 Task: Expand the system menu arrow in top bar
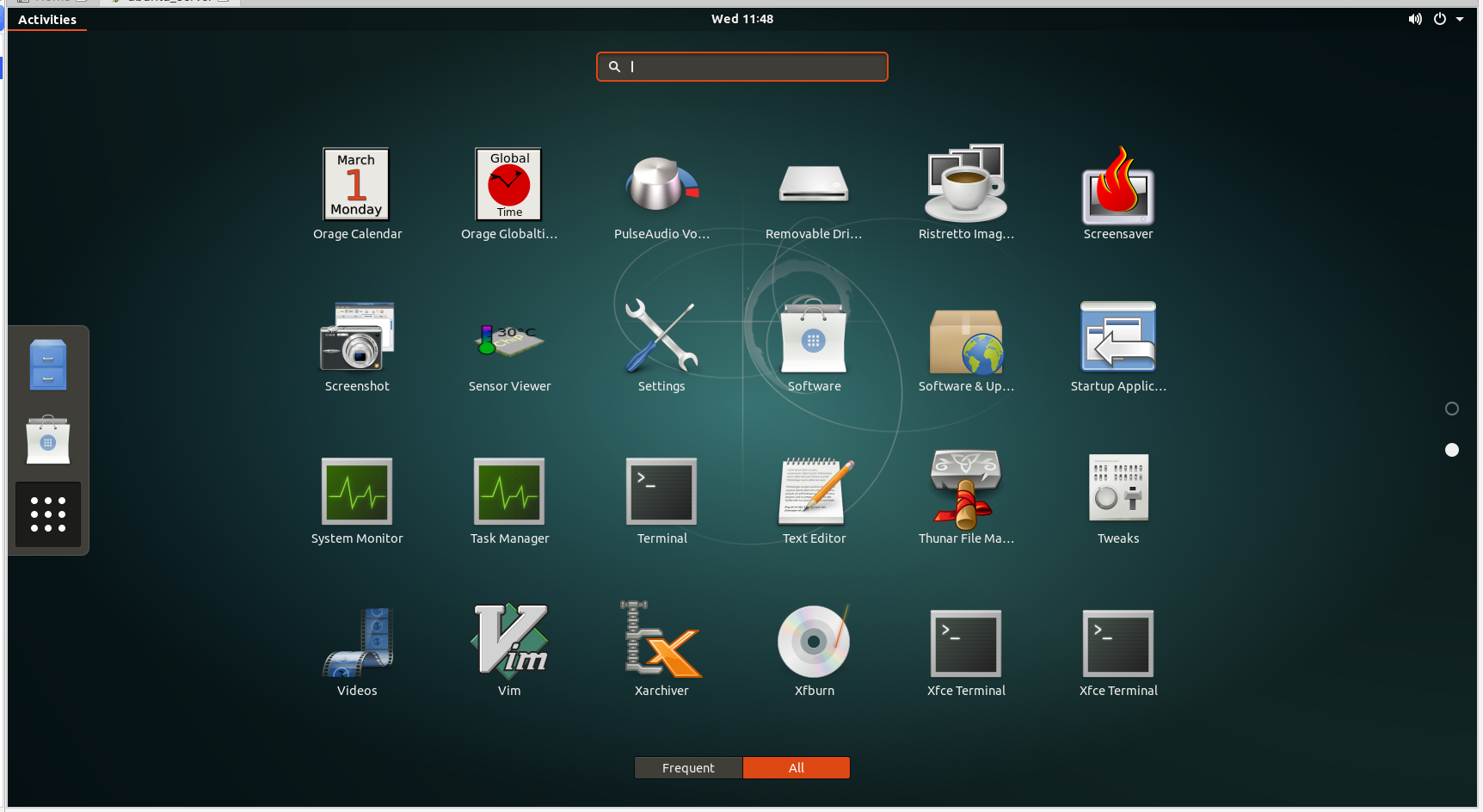click(x=1460, y=19)
